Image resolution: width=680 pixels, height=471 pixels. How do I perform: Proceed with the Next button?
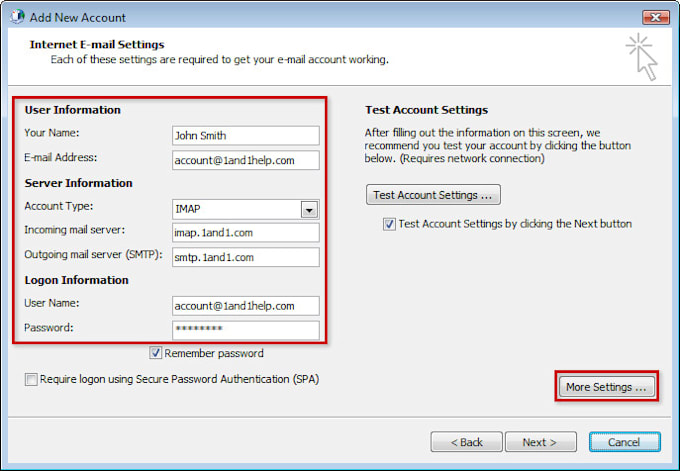541,442
